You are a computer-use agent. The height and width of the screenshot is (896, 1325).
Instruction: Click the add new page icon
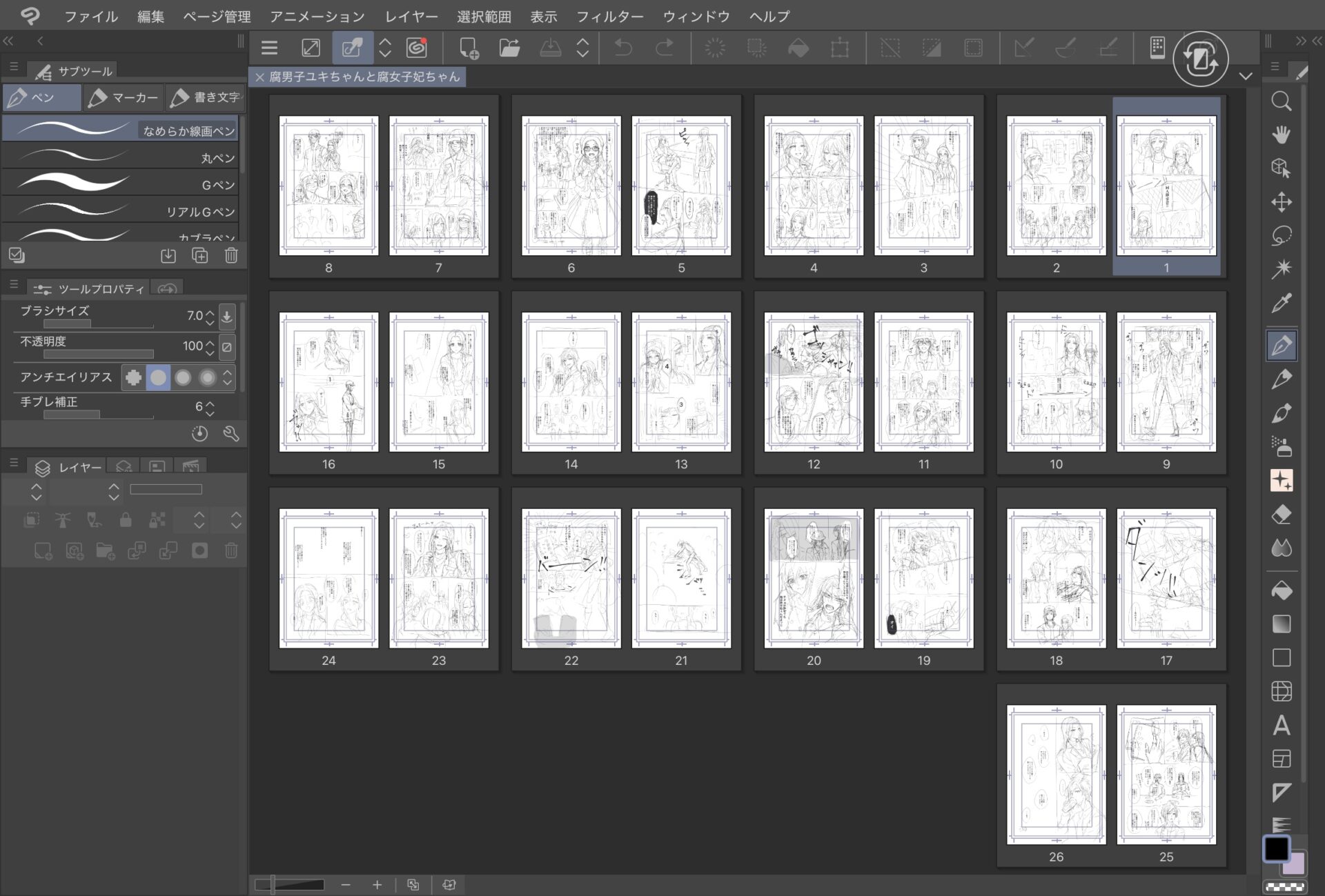pos(469,48)
